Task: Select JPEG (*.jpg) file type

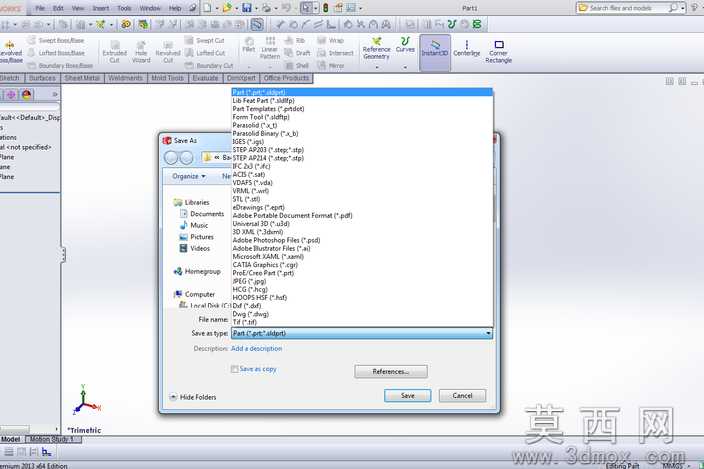Action: click(x=362, y=281)
